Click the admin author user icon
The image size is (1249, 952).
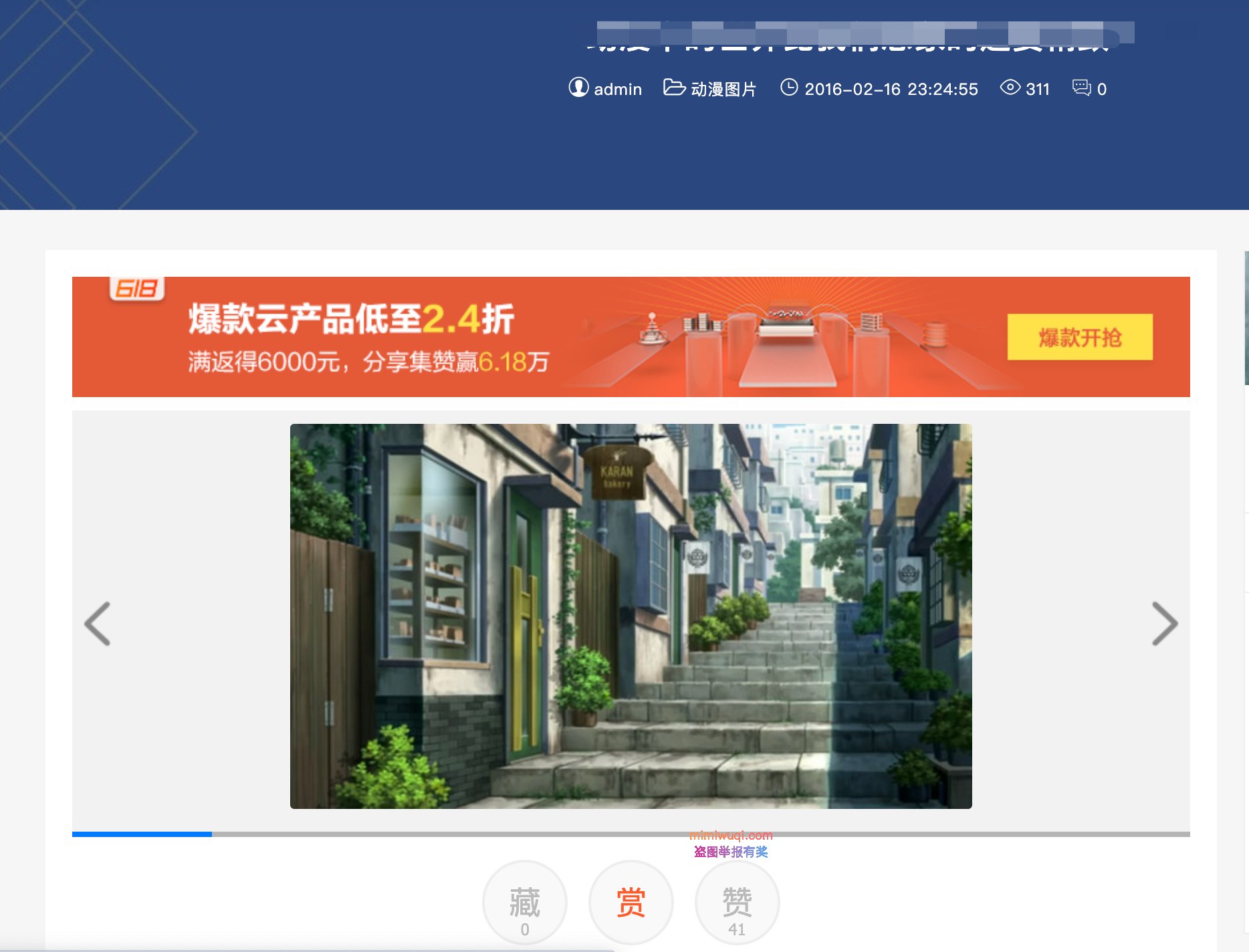click(x=578, y=88)
